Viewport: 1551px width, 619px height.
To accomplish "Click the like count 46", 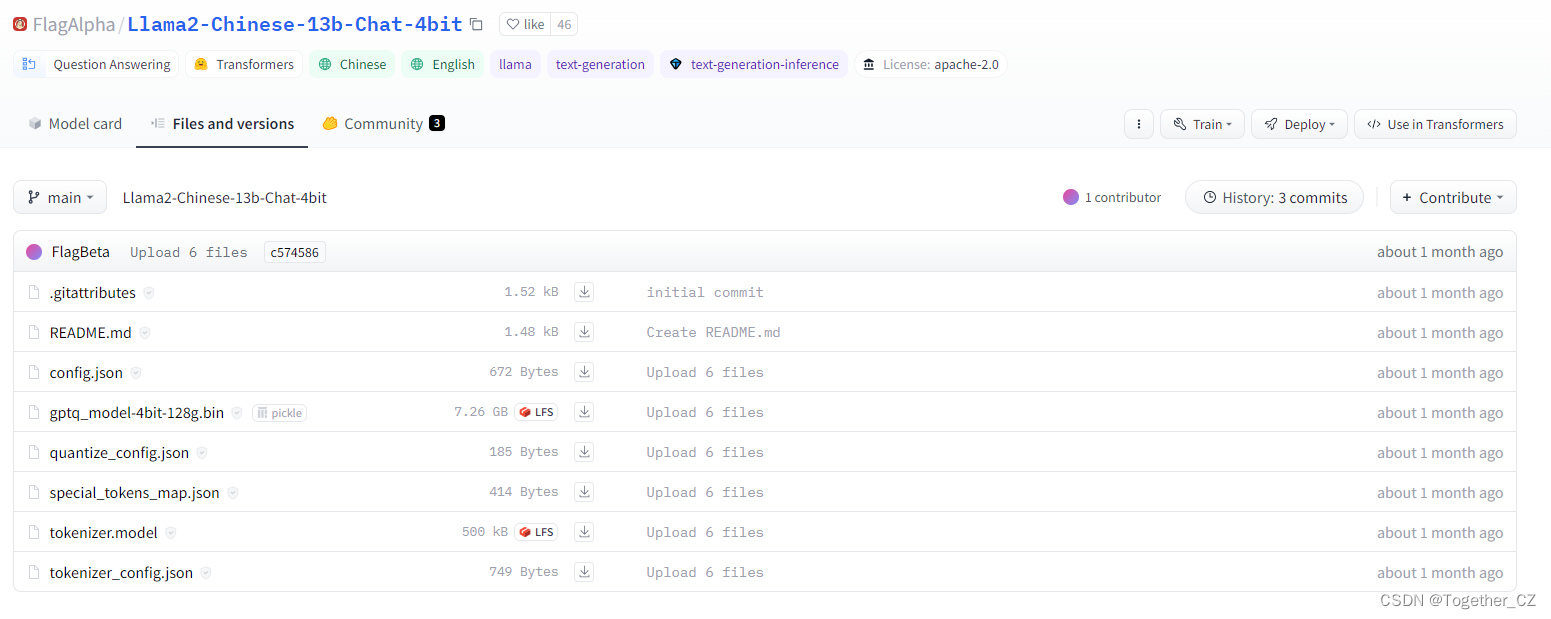I will click(564, 24).
